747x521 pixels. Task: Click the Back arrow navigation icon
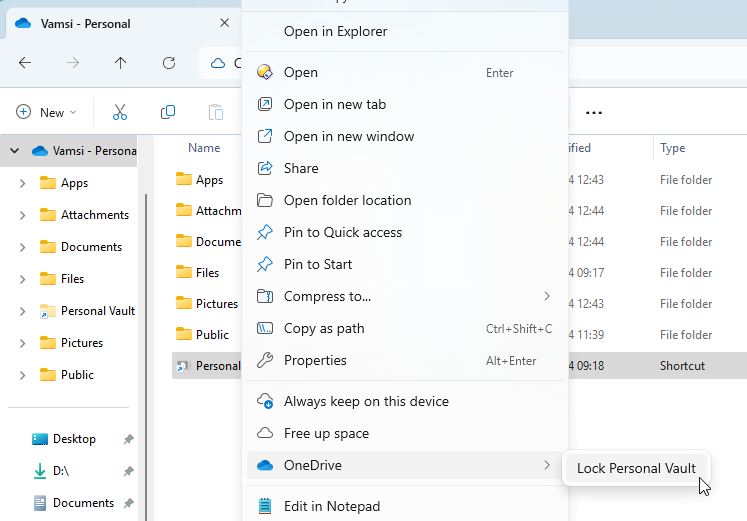click(x=25, y=62)
